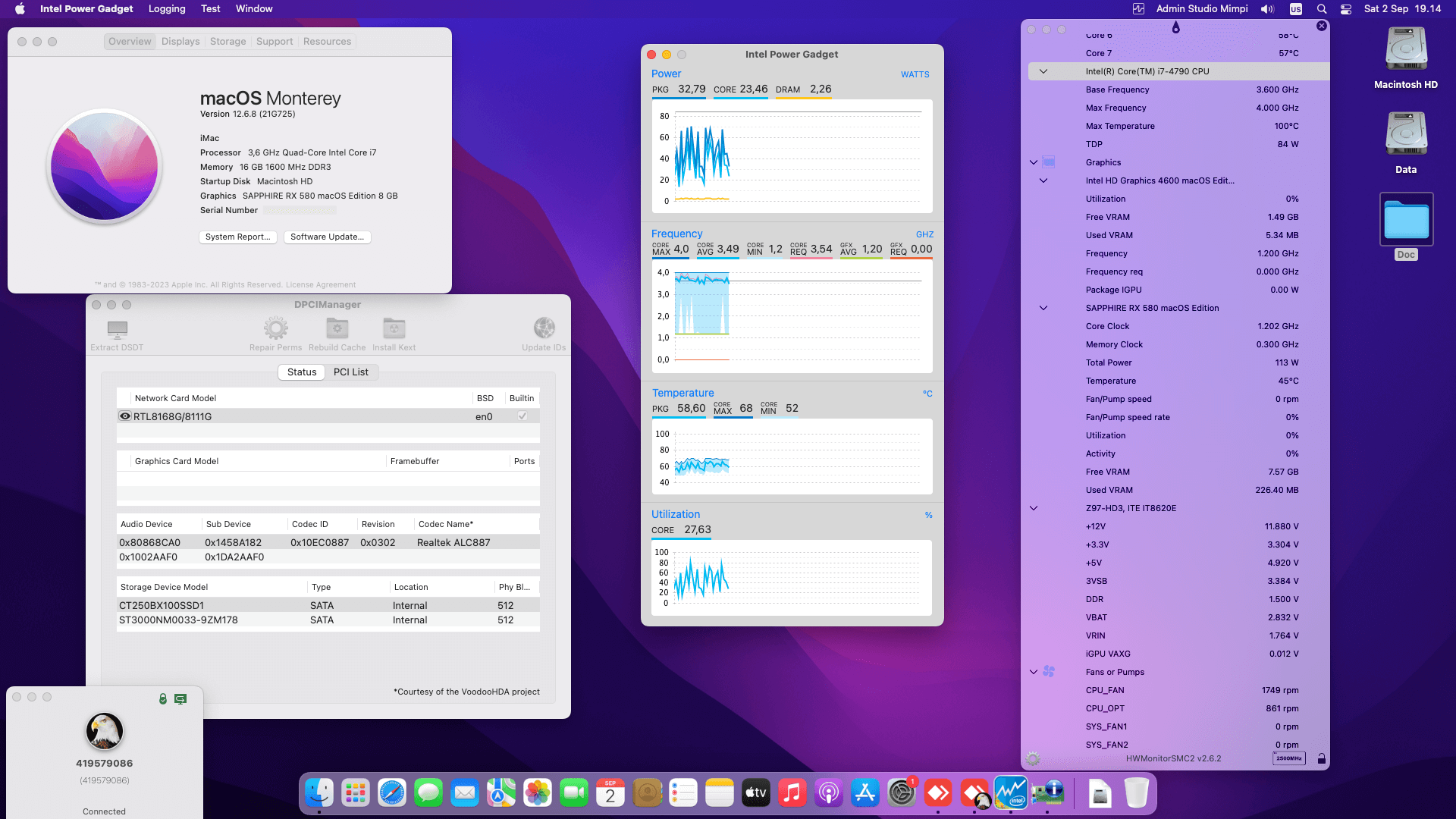Open System Preferences from the Dock
Screen dimensions: 1456x819
click(902, 793)
